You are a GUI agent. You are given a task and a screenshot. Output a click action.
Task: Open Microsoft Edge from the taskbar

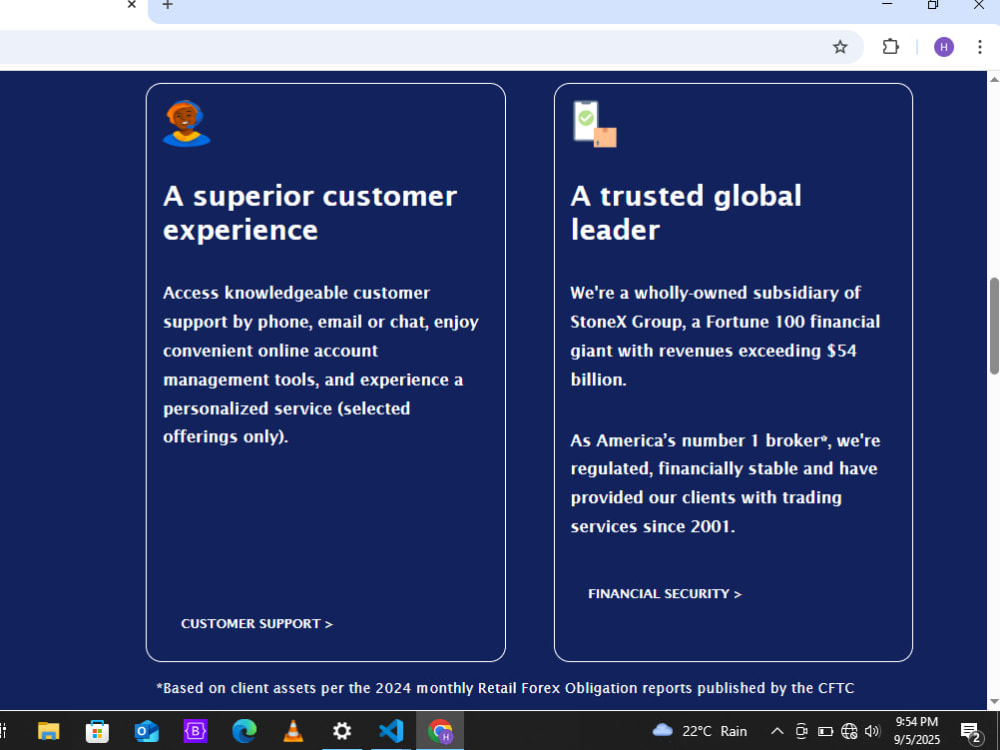[x=242, y=731]
